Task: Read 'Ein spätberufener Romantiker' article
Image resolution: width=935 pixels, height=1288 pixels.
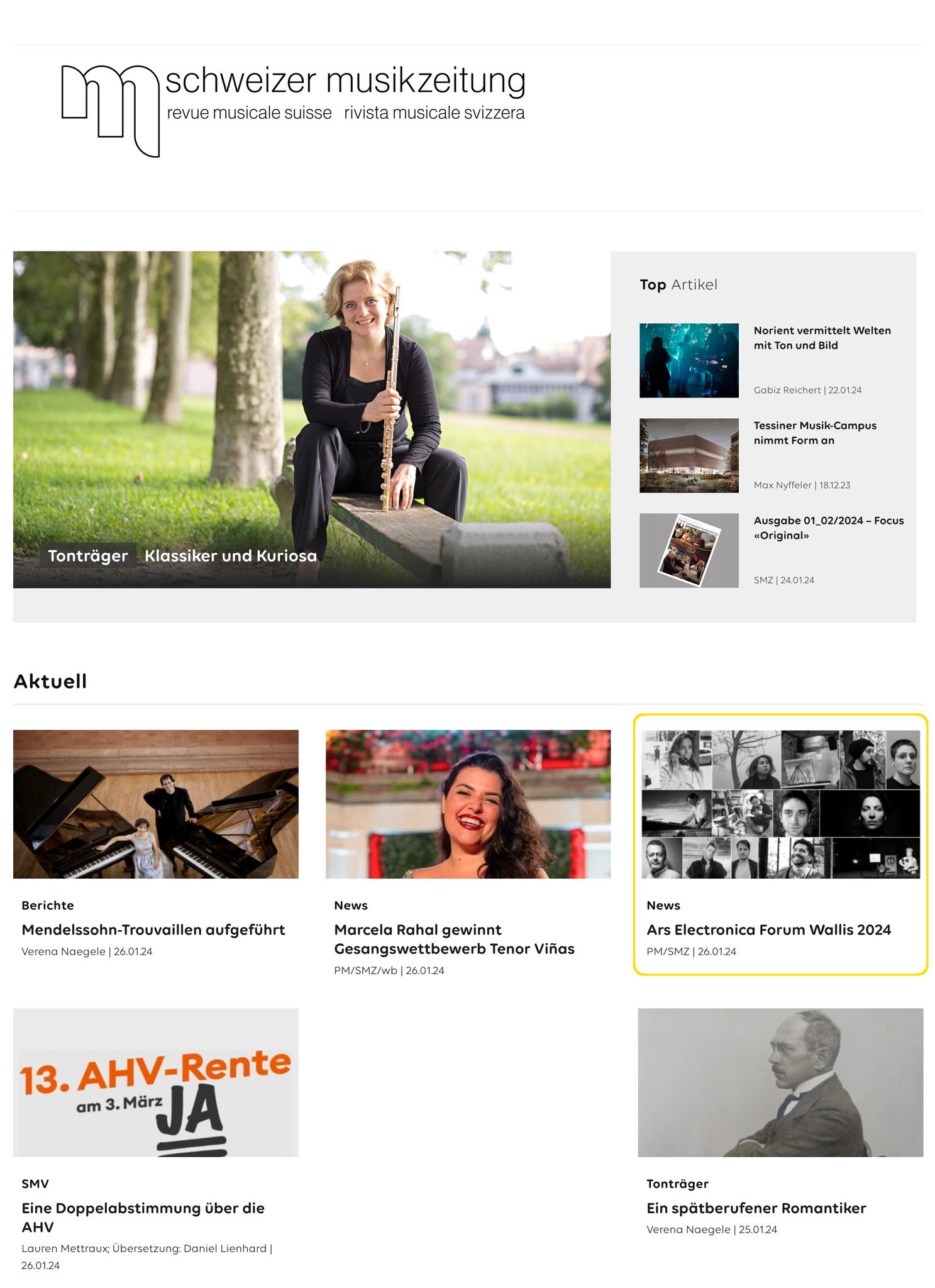Action: point(756,1207)
